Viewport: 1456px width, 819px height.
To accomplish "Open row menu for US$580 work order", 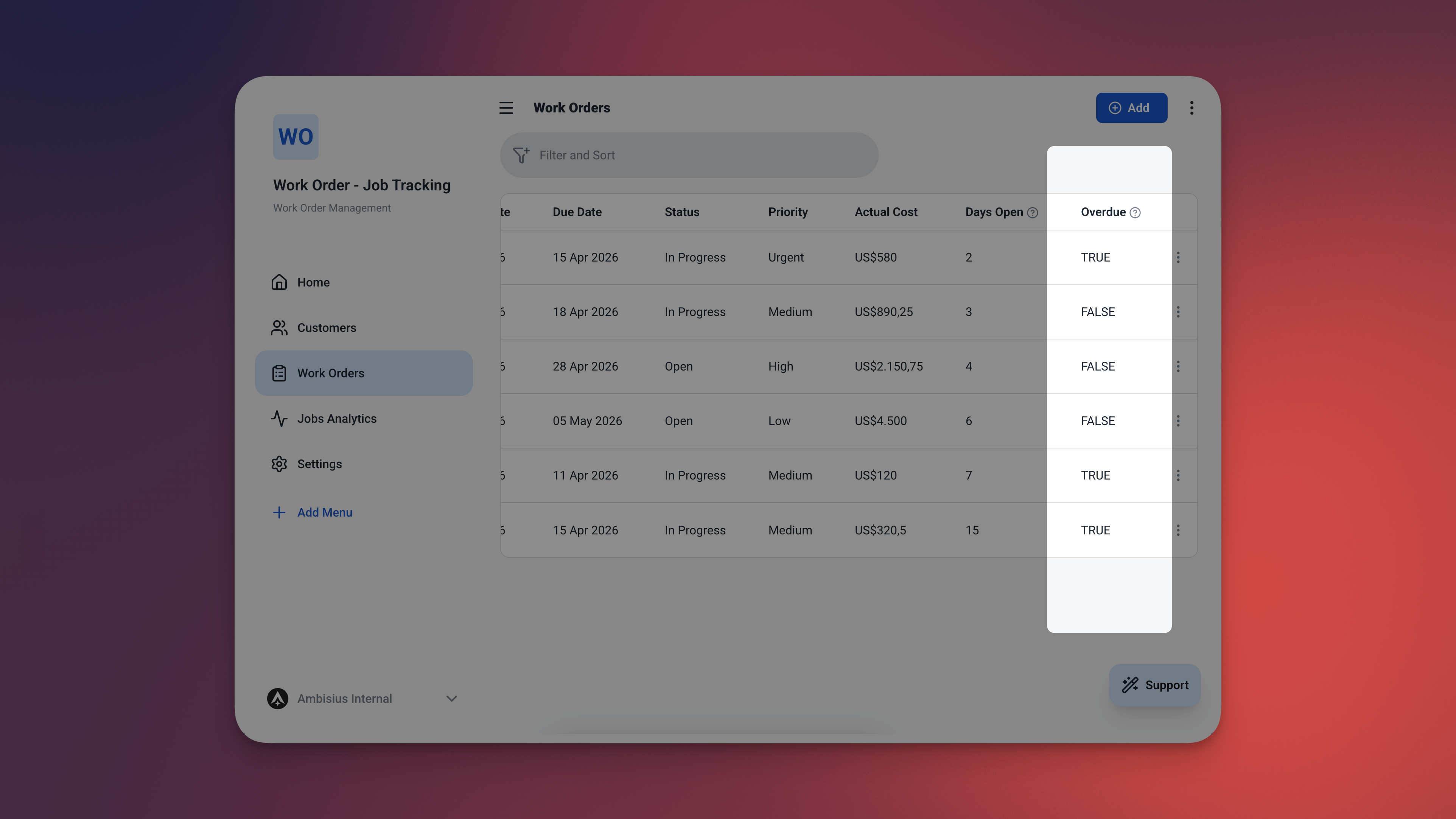I will click(x=1178, y=257).
